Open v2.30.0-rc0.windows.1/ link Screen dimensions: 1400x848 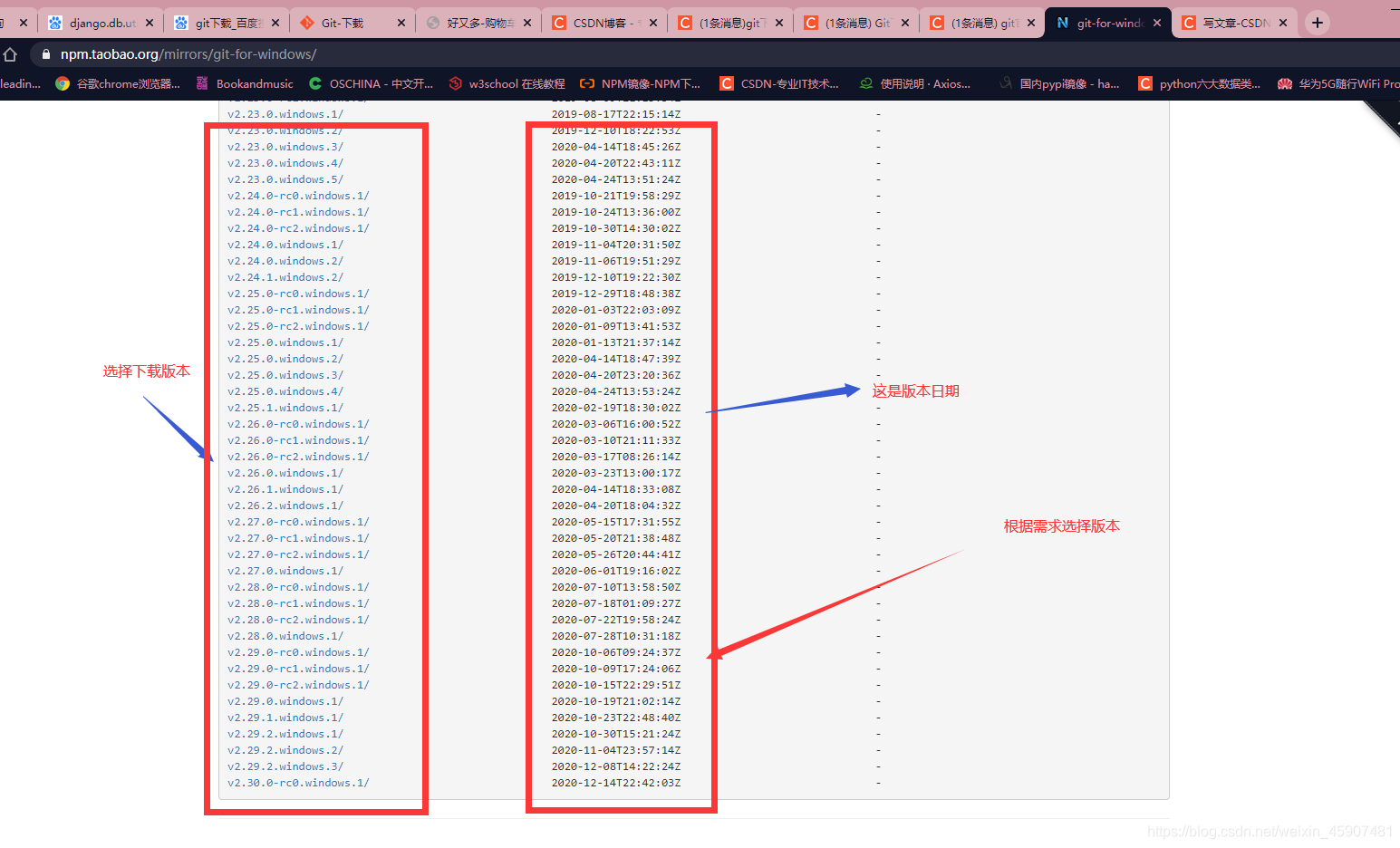pos(298,783)
